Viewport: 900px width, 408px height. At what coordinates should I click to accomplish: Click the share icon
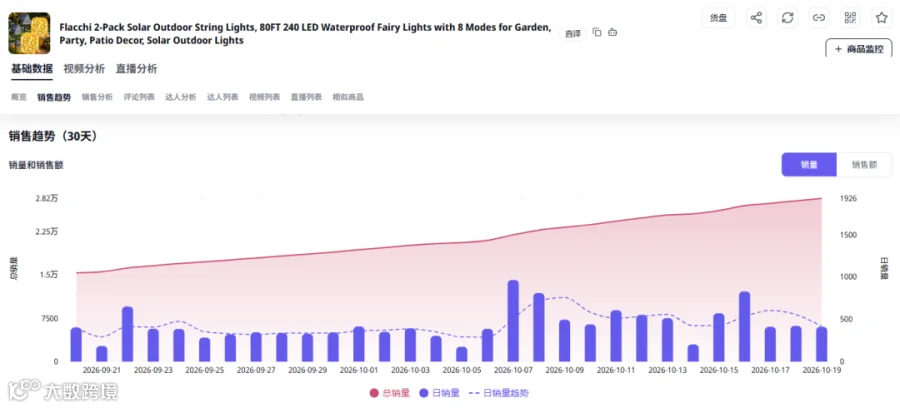point(757,18)
